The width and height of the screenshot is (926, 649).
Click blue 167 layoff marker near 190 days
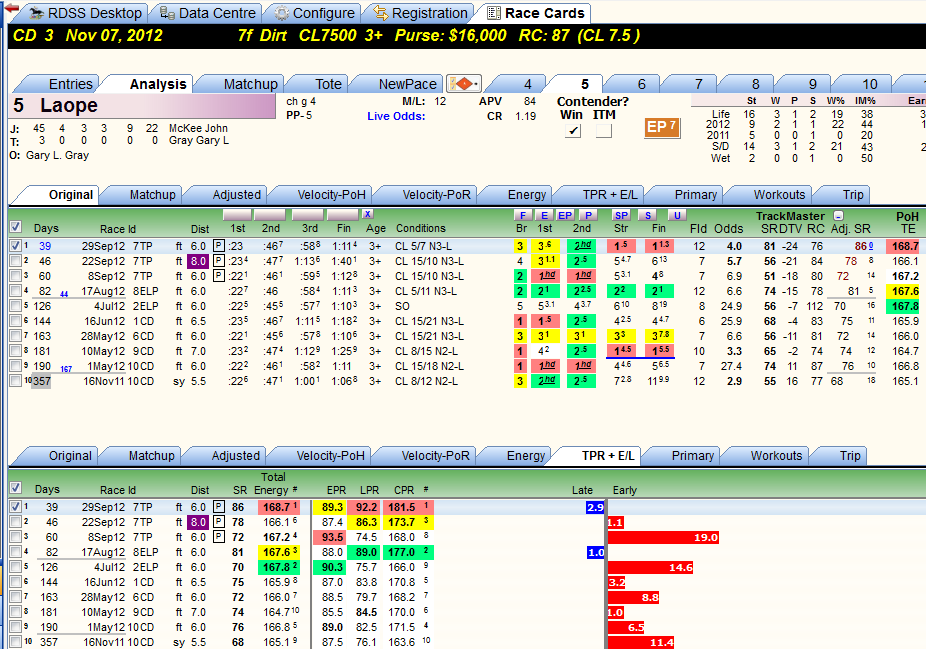(66, 369)
